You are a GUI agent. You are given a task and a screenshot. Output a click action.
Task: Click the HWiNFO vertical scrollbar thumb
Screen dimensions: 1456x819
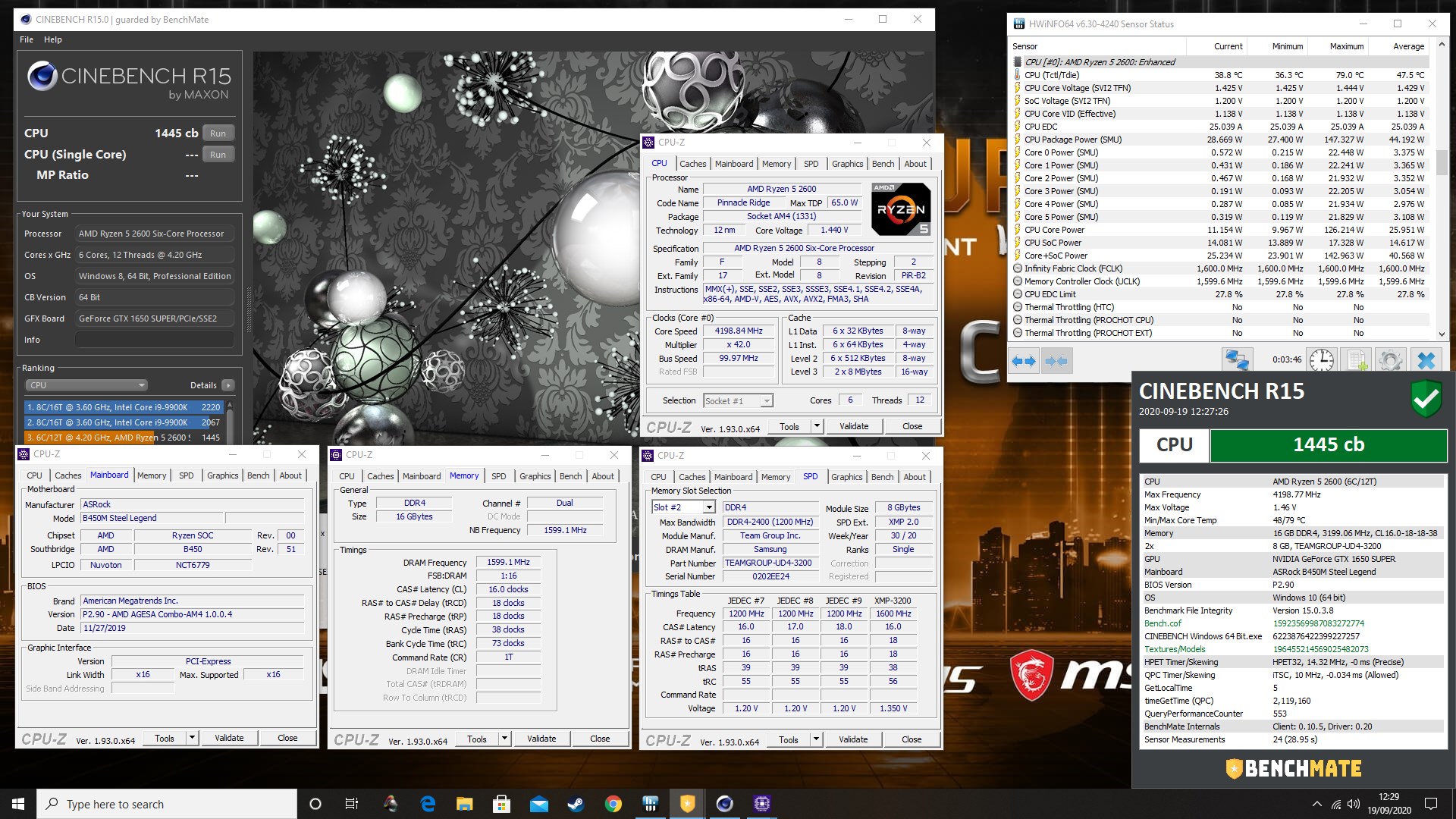point(1442,162)
